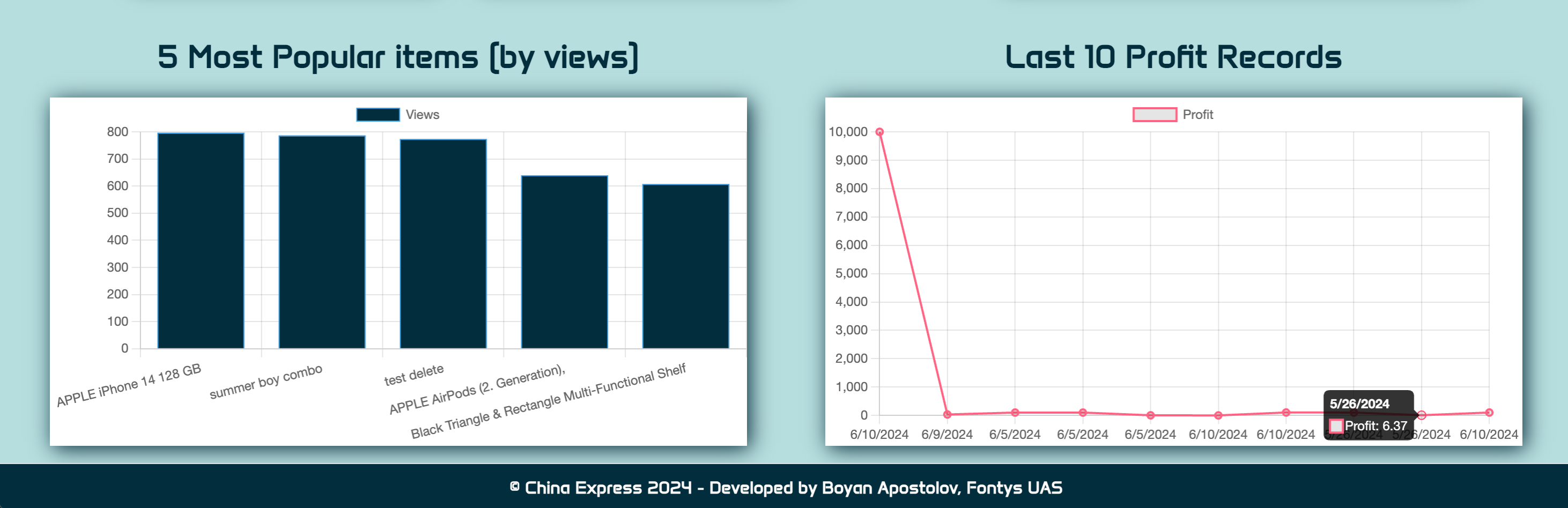
Task: Click the '6/9/2024' x-axis date label
Action: point(947,435)
